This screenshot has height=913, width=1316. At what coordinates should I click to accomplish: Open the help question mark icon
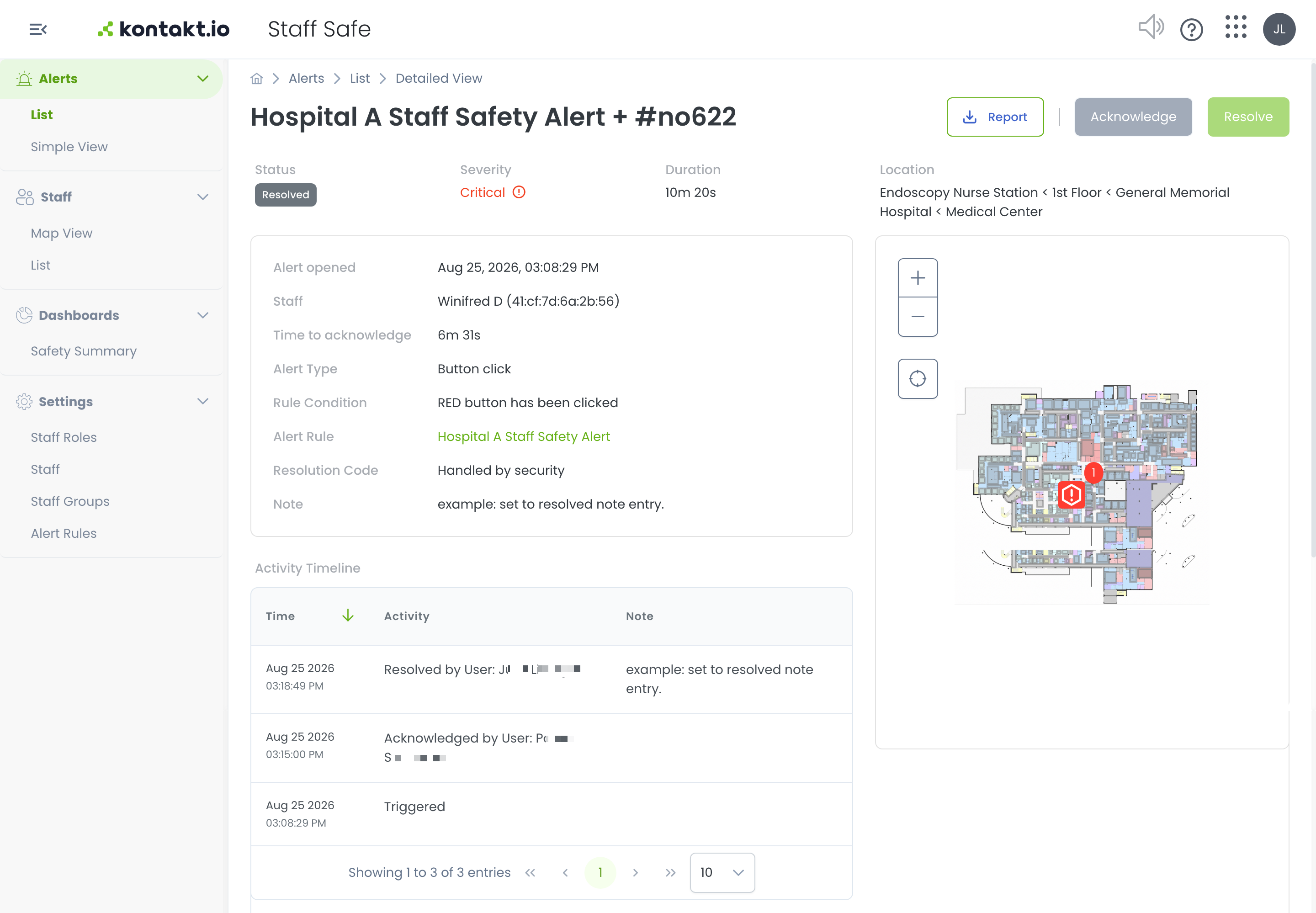[x=1191, y=29]
